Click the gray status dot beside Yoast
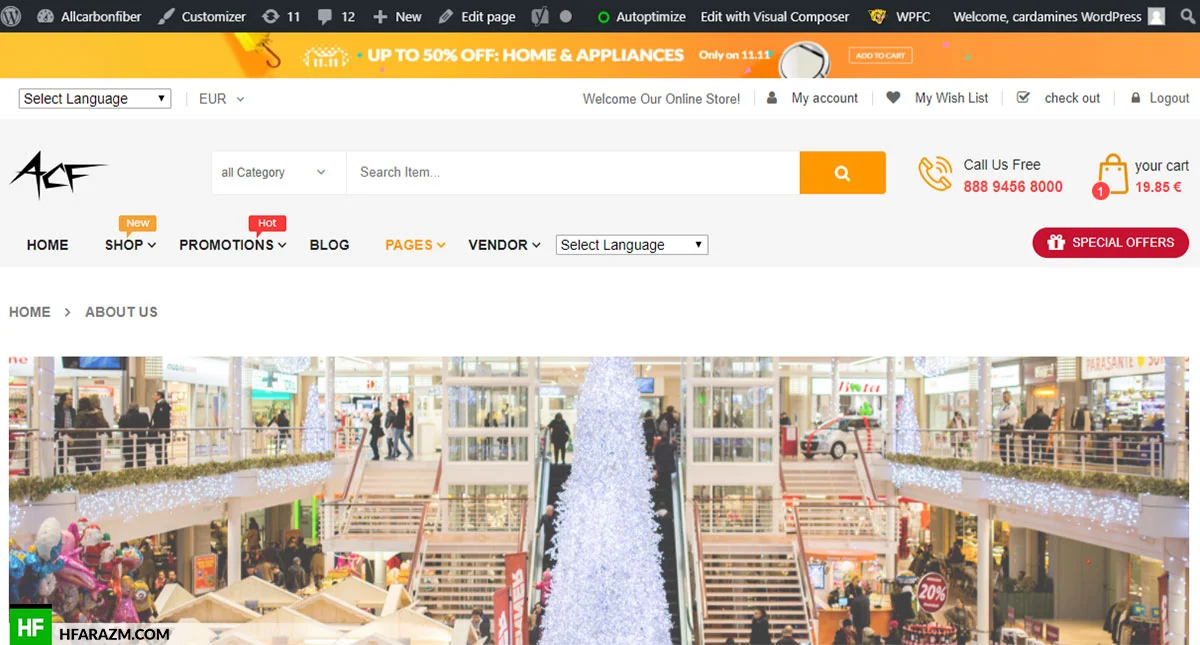 565,16
